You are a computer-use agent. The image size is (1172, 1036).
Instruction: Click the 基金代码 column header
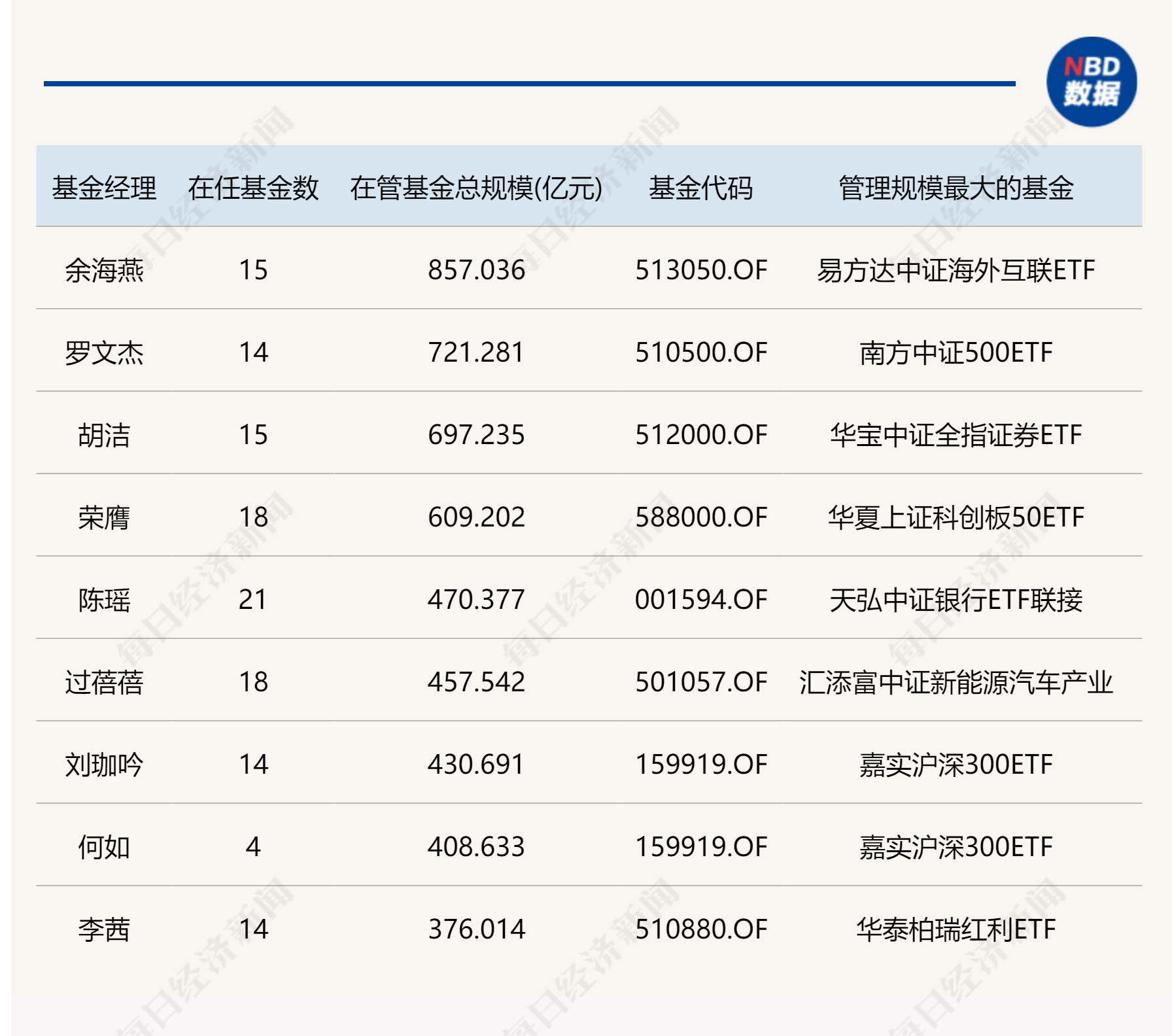coord(700,188)
